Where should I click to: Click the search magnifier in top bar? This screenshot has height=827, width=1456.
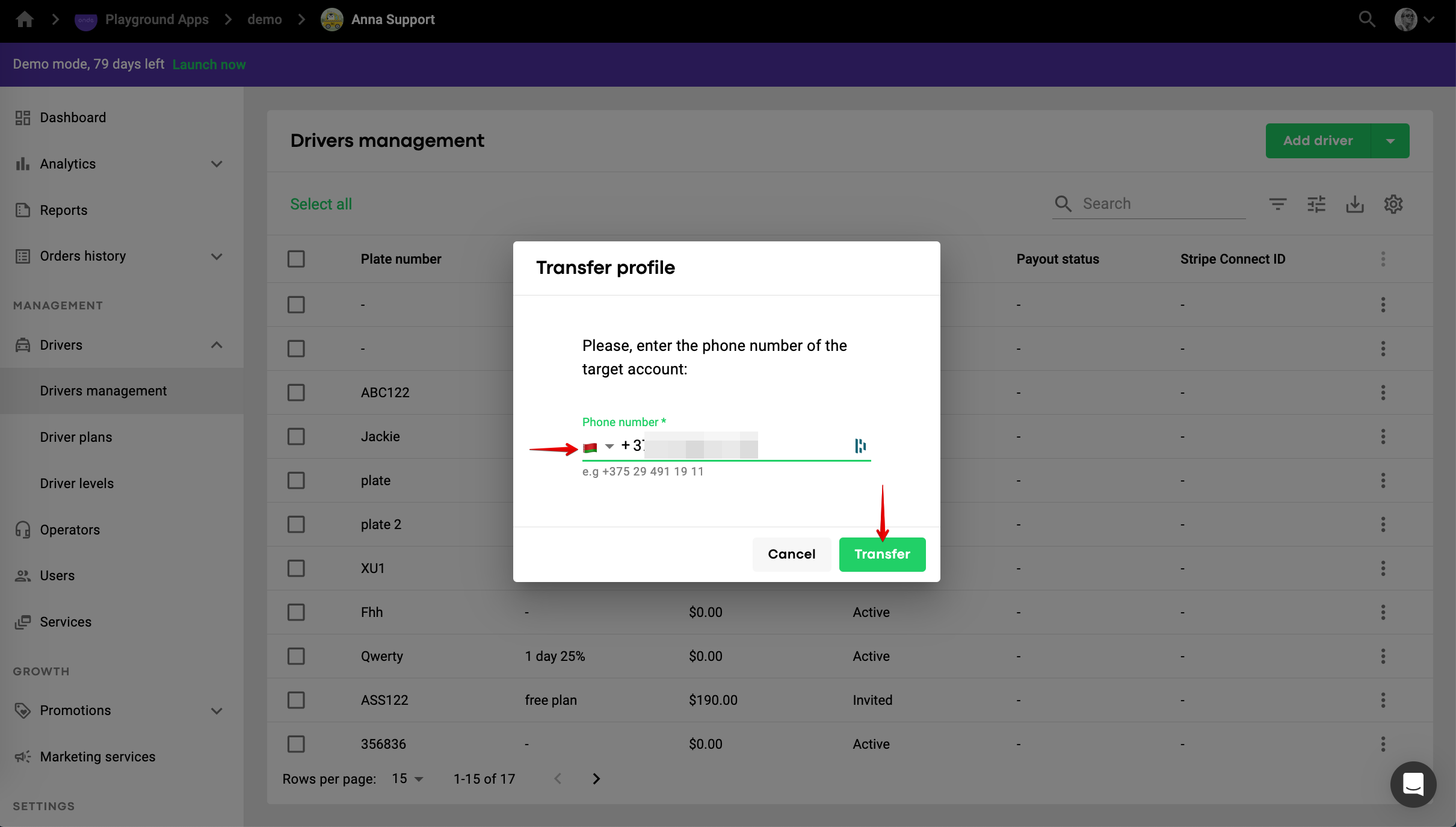[1366, 20]
